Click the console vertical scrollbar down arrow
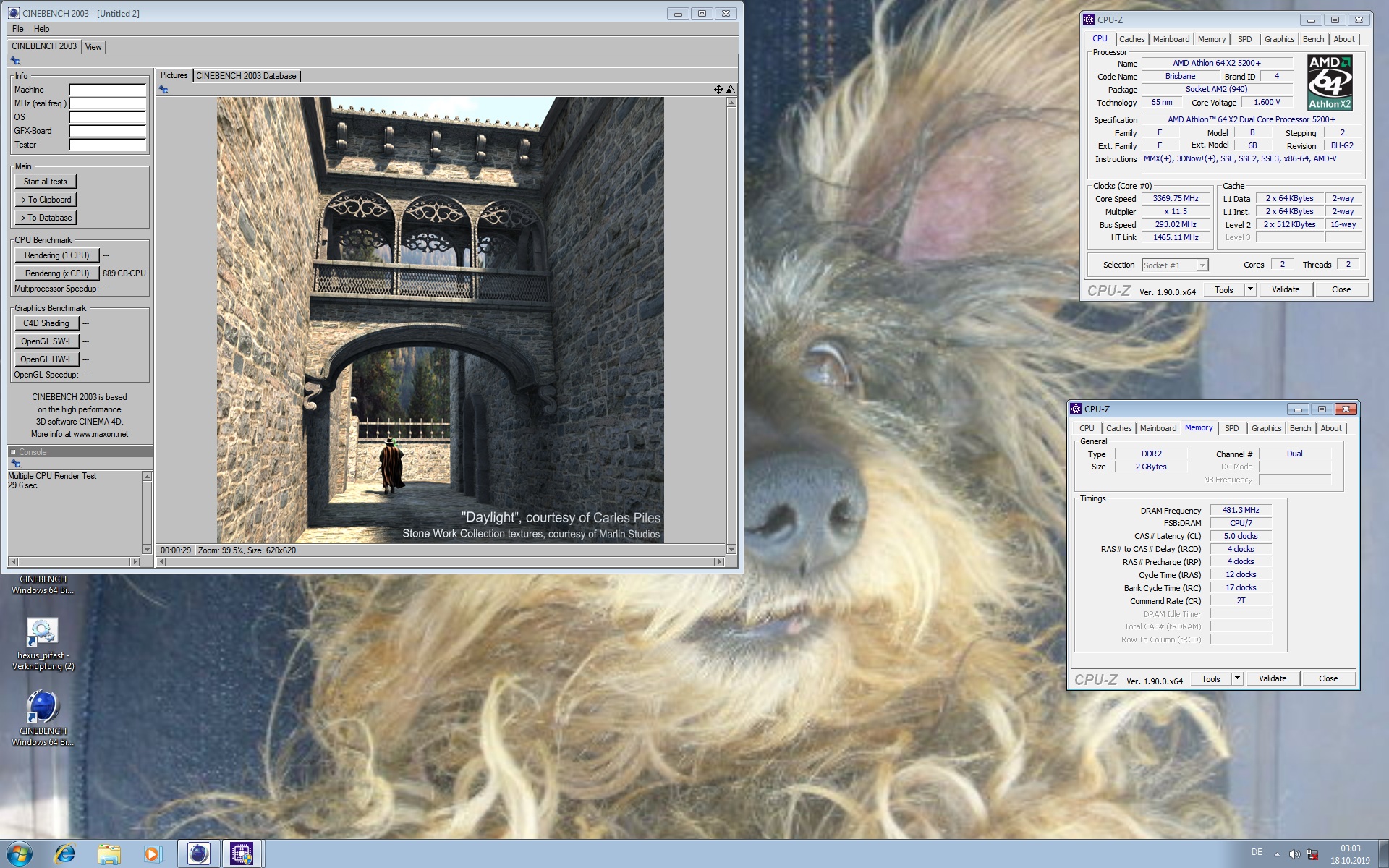This screenshot has width=1389, height=868. (x=148, y=550)
